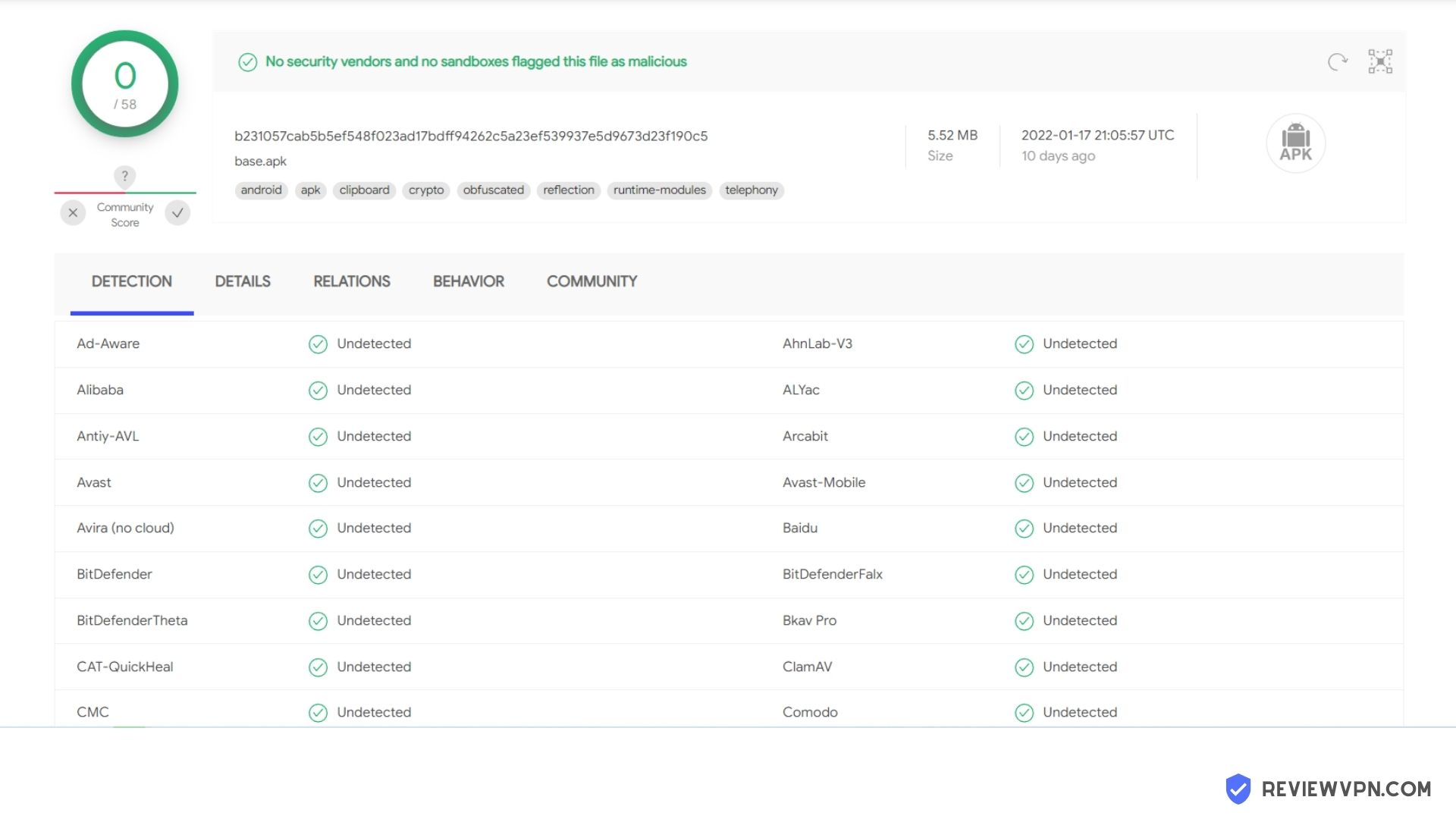The height and width of the screenshot is (819, 1456).
Task: Click the banner's green checkmark icon
Action: [x=247, y=62]
